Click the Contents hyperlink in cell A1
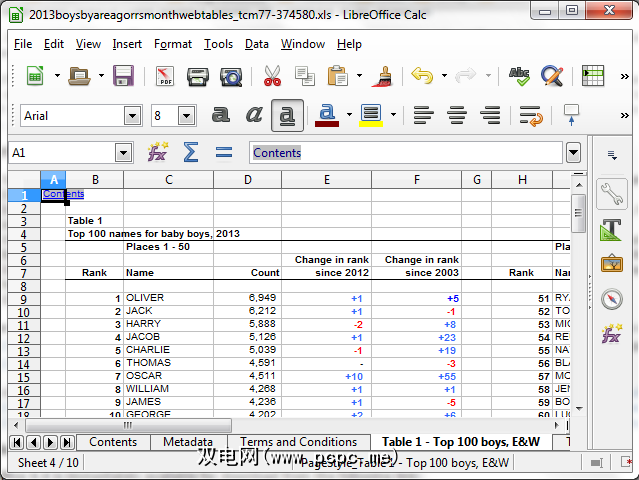The image size is (639, 480). tap(63, 194)
